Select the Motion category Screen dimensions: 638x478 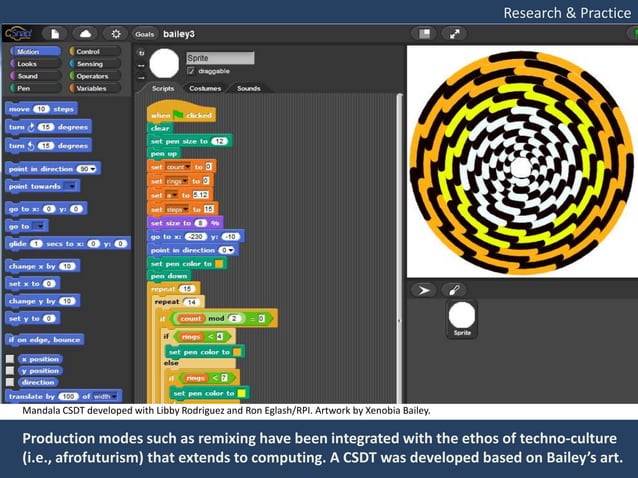point(35,52)
